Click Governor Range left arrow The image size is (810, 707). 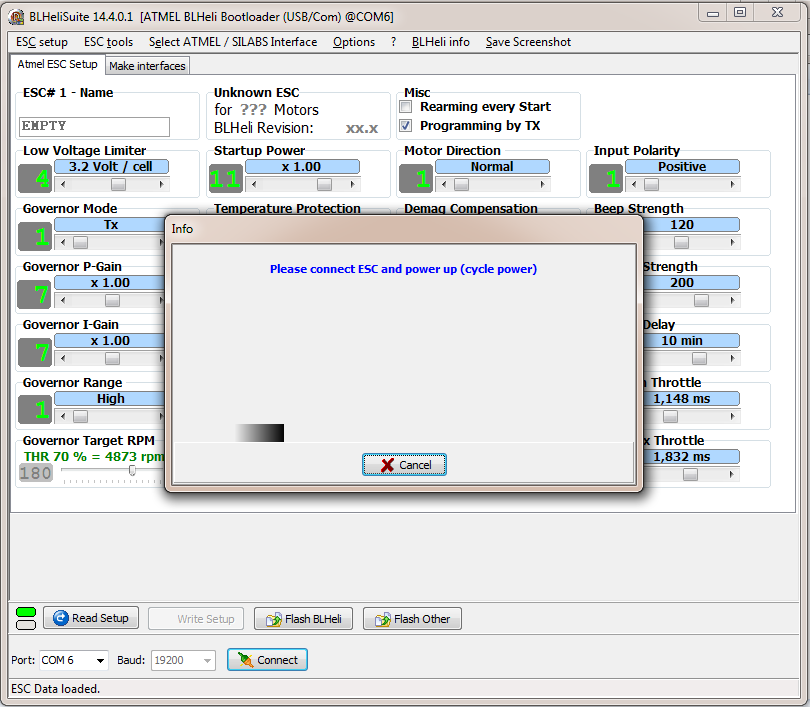click(x=63, y=416)
